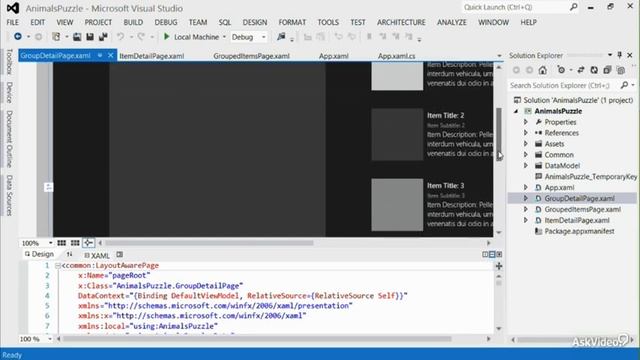This screenshot has width=640, height=360.
Task: Collapse the AnimalsPuzzle project node
Action: tap(516, 111)
